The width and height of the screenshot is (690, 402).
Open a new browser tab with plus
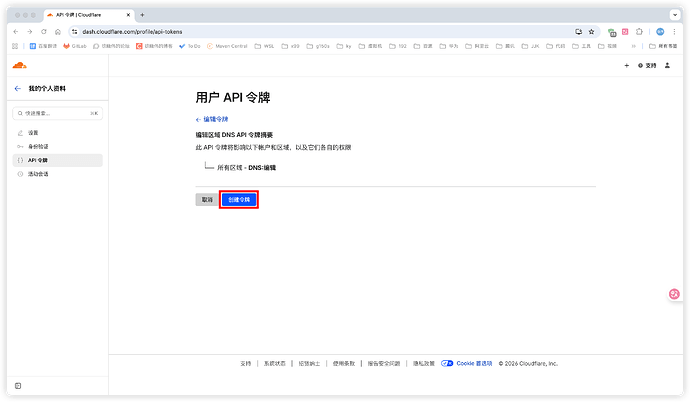point(142,15)
